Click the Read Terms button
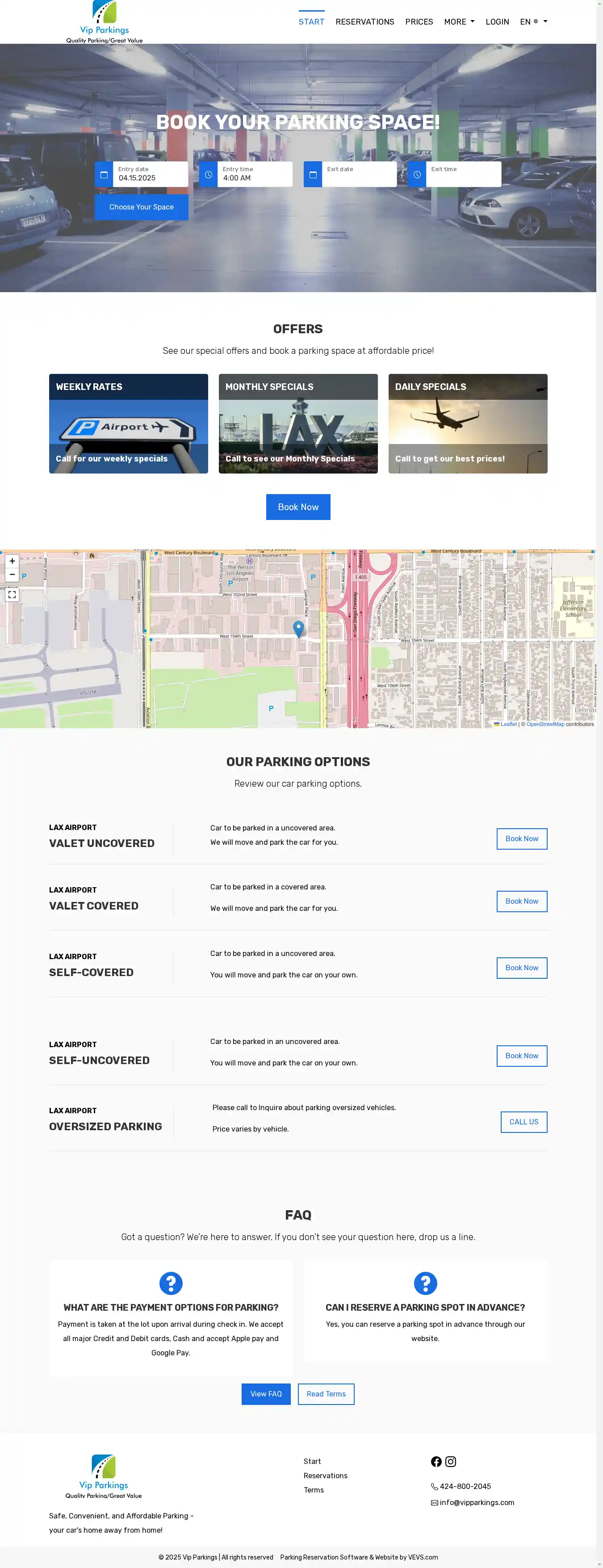The width and height of the screenshot is (603, 1568). coord(326,1394)
